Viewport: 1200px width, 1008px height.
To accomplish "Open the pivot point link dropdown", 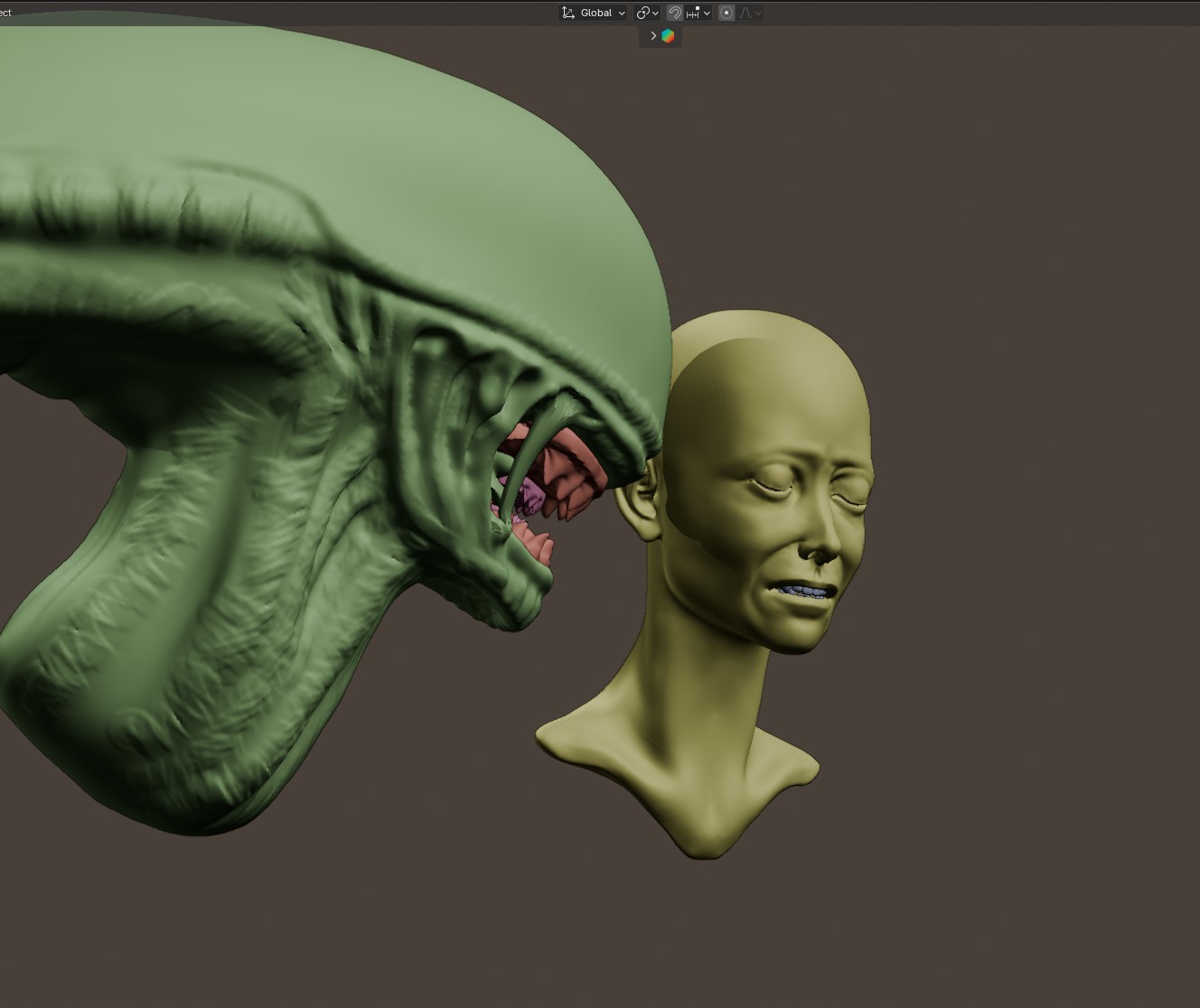I will 647,13.
